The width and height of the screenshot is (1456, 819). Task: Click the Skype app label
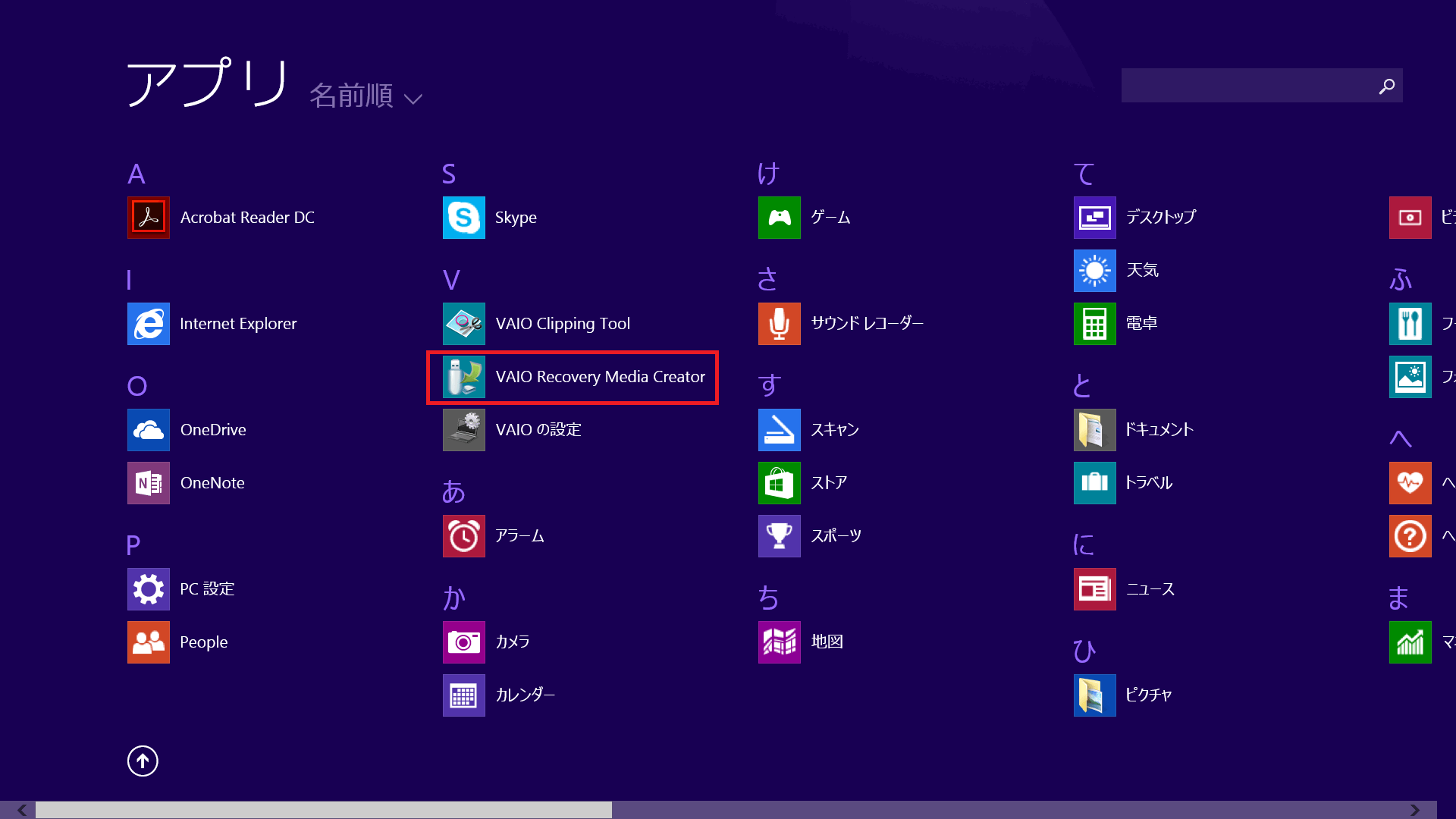(x=516, y=218)
